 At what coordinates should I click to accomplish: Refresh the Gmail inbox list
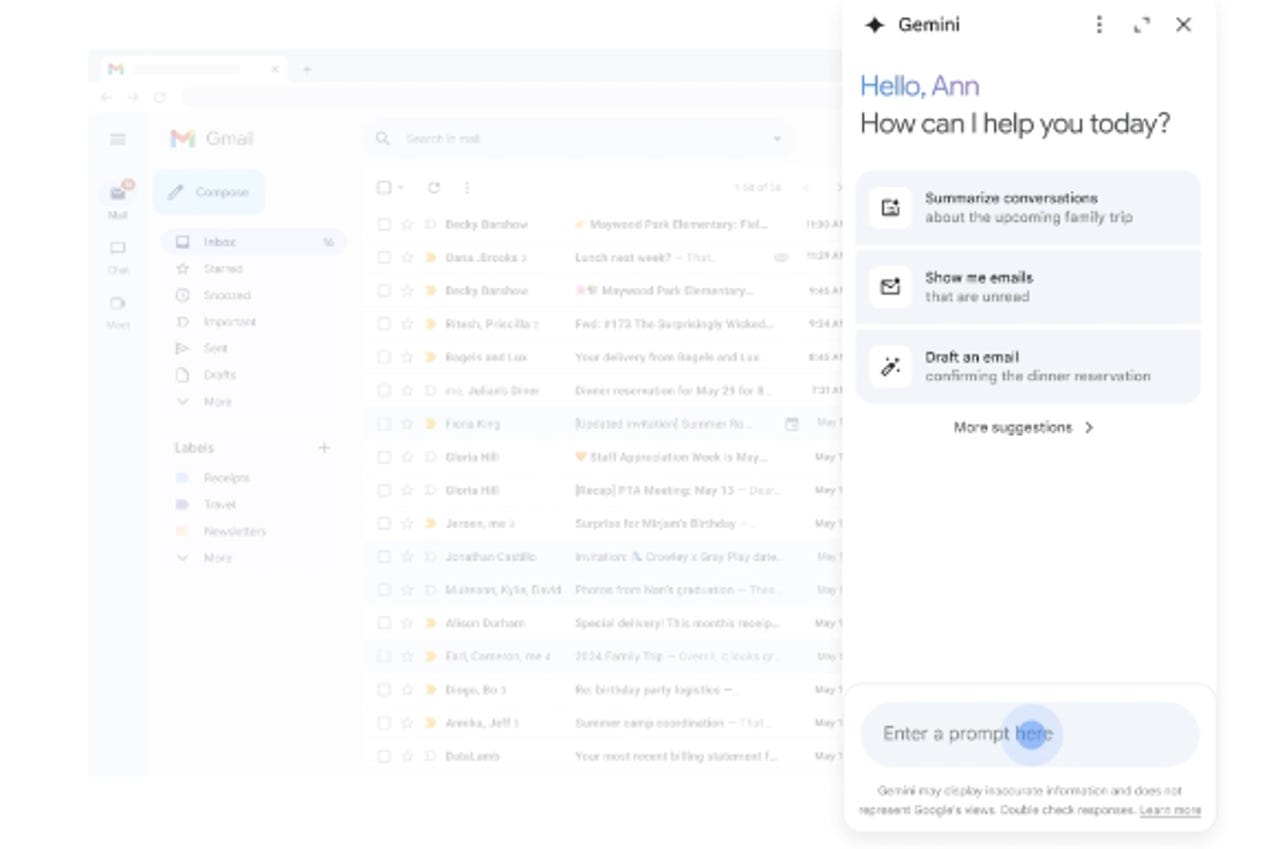click(434, 187)
